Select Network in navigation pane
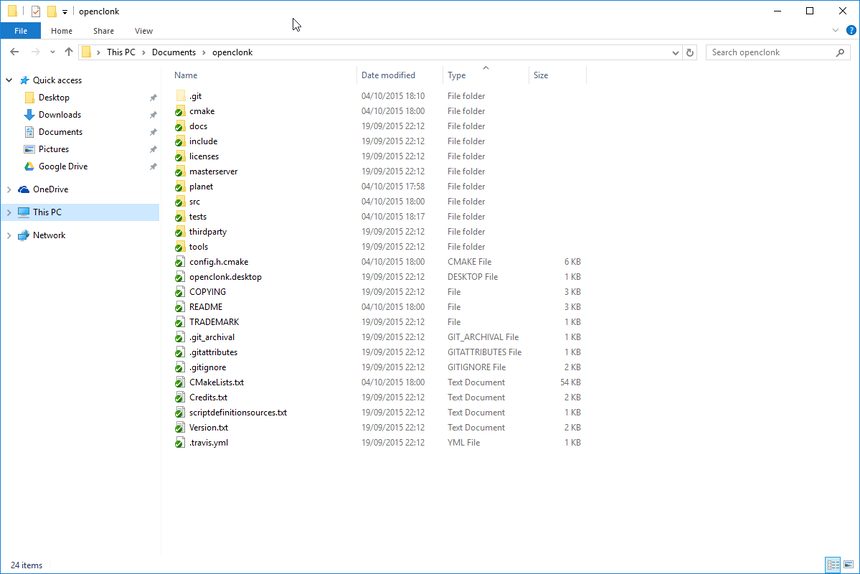The height and width of the screenshot is (574, 860). coord(49,235)
